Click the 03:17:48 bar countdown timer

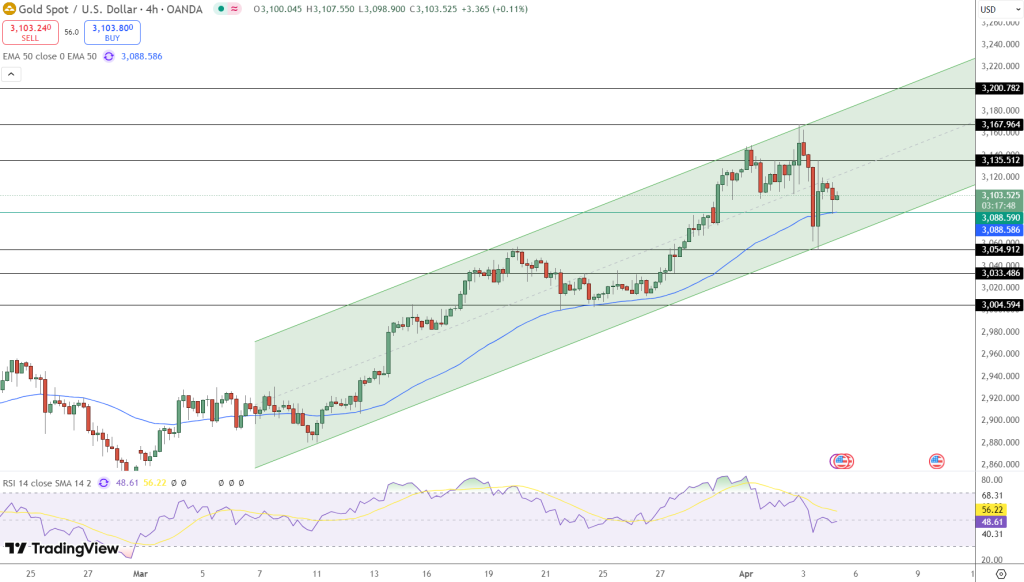tap(999, 206)
